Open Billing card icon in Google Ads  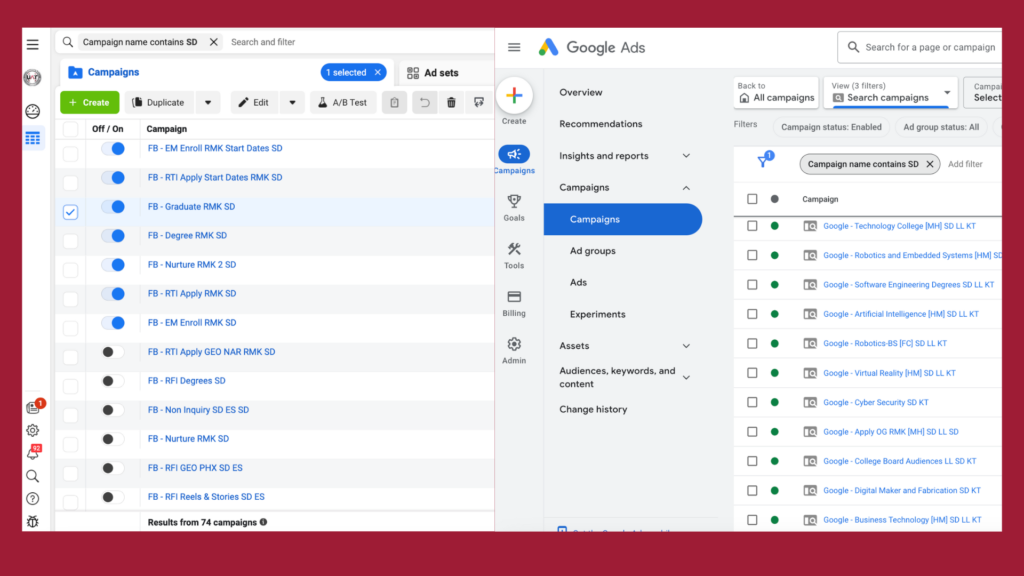pyautogui.click(x=514, y=296)
